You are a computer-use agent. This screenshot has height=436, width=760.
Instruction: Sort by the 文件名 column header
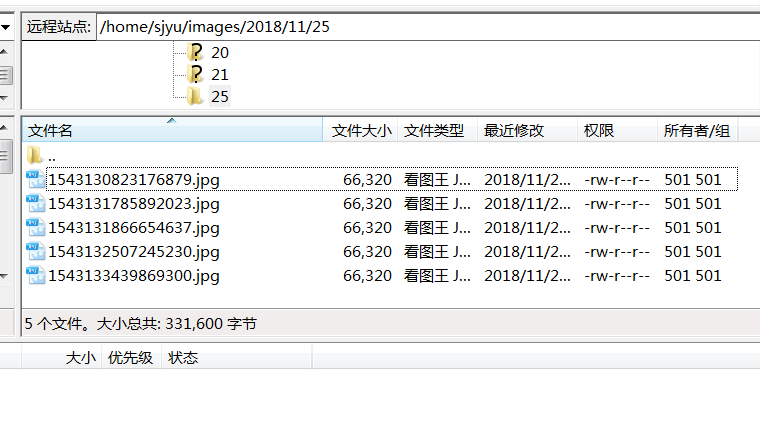point(172,130)
